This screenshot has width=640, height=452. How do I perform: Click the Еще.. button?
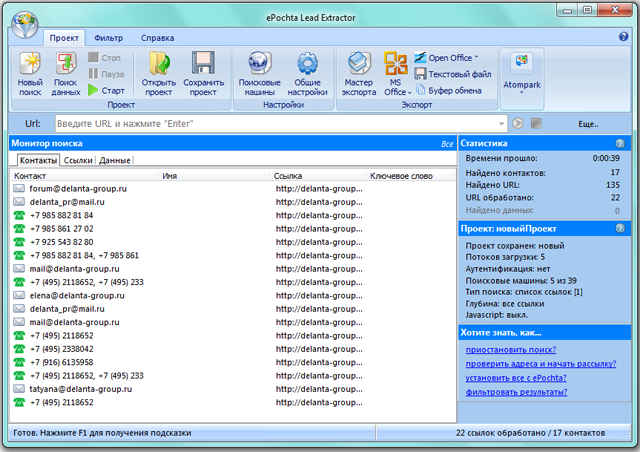(588, 124)
